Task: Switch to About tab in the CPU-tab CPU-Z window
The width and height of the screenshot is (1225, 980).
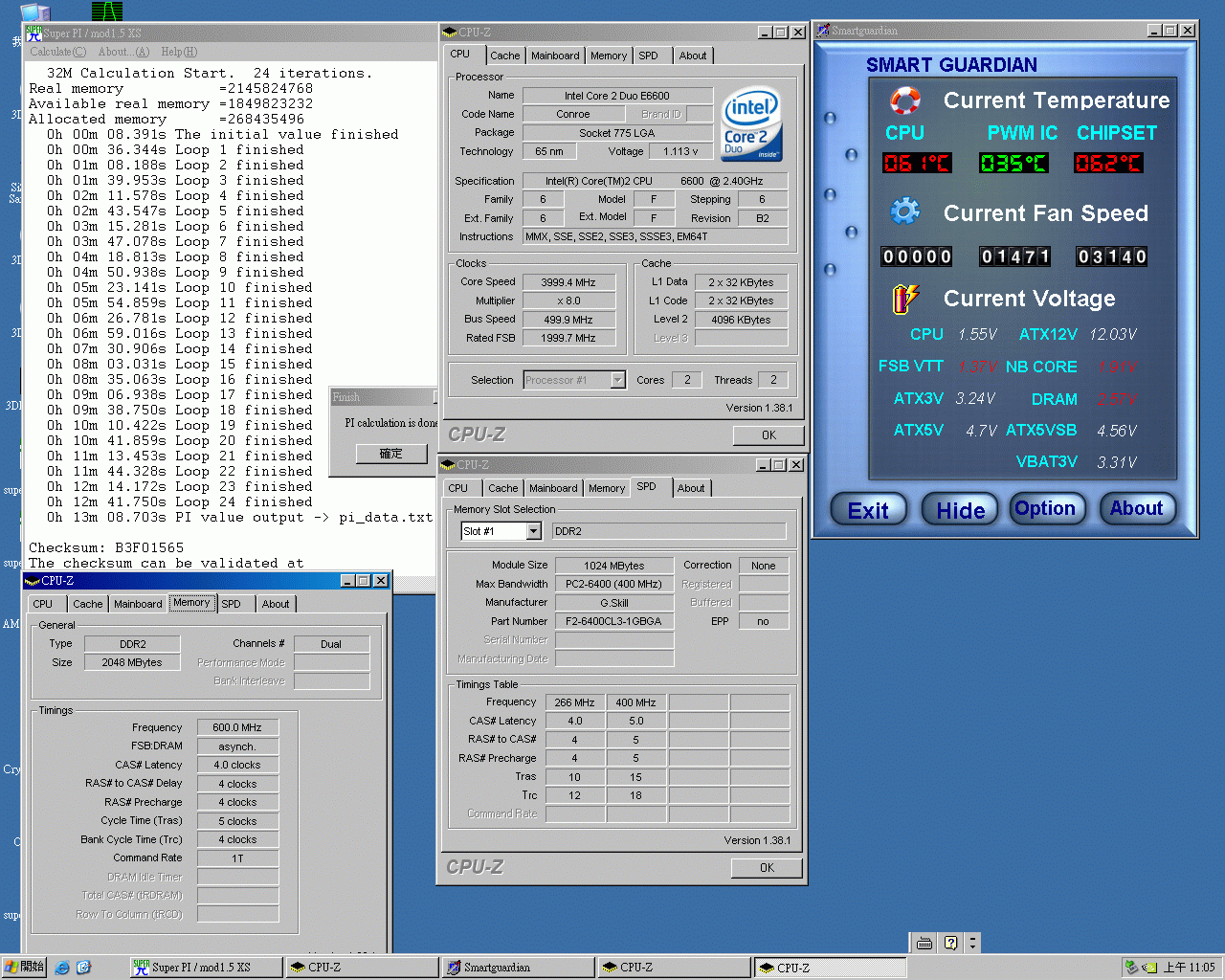Action: click(x=693, y=56)
